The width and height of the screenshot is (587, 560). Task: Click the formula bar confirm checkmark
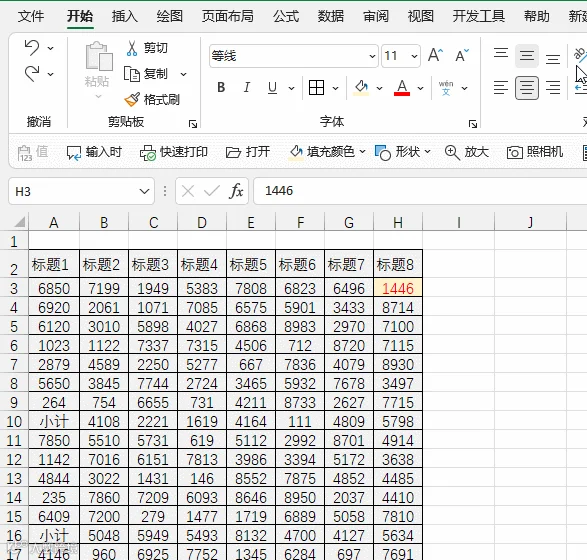212,191
